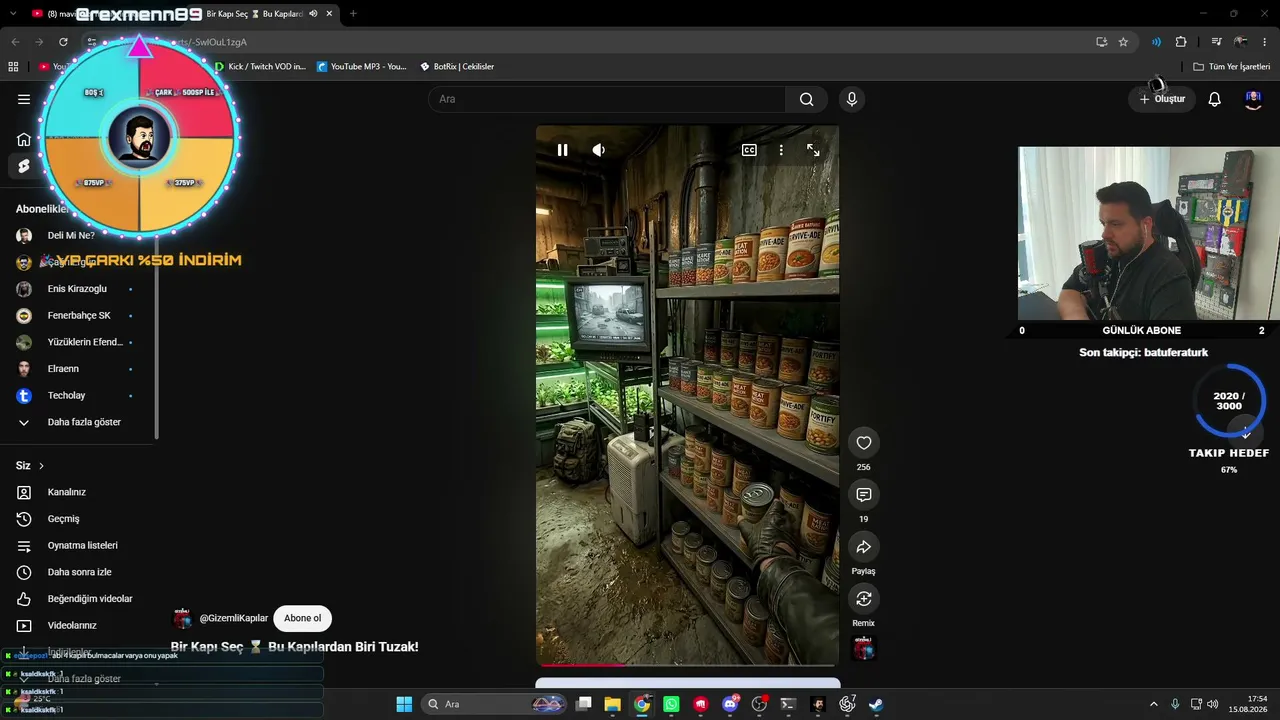Reload the page in Chrome
The image size is (1280, 720).
[63, 42]
